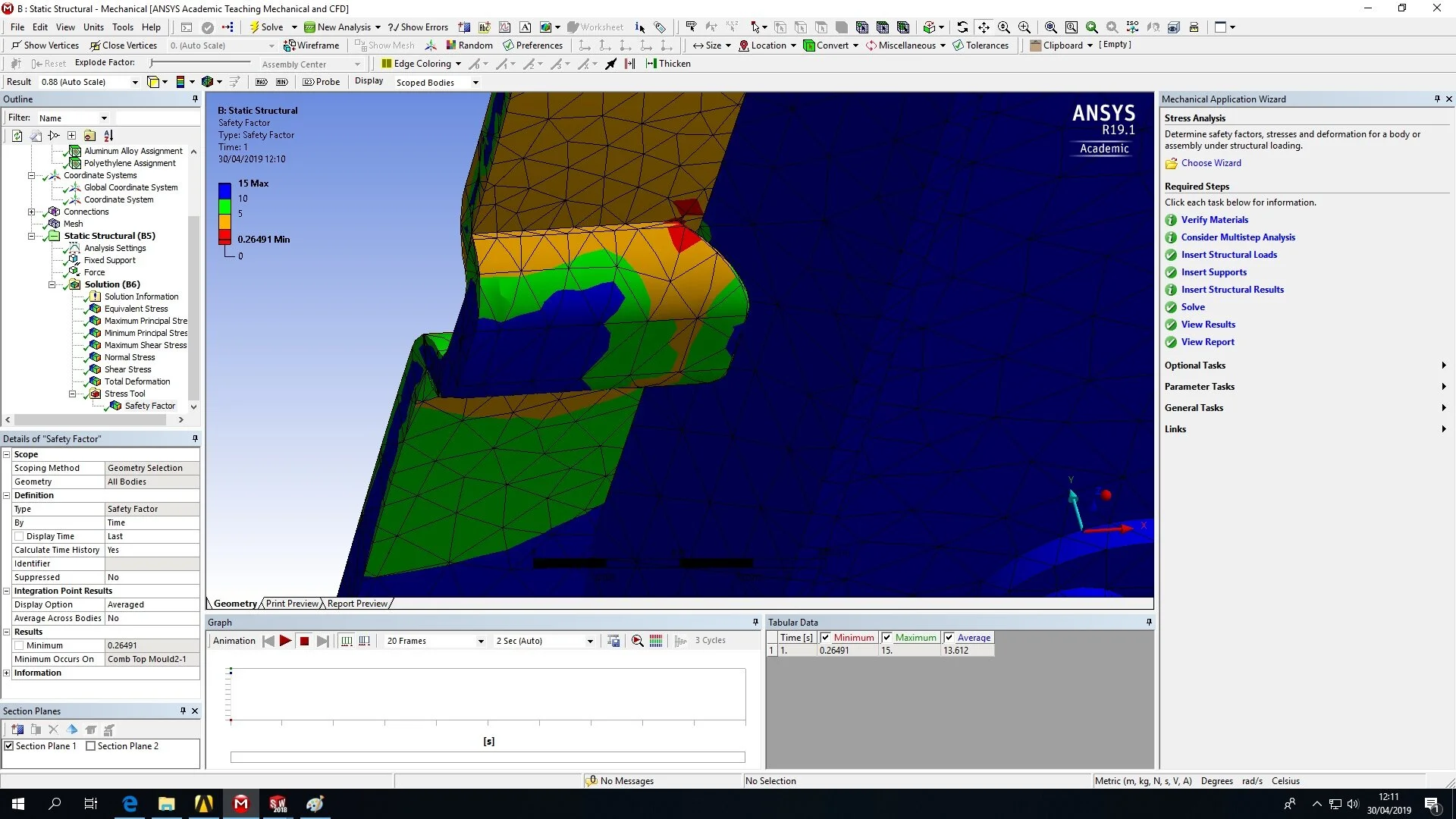Play the result animation

[285, 641]
